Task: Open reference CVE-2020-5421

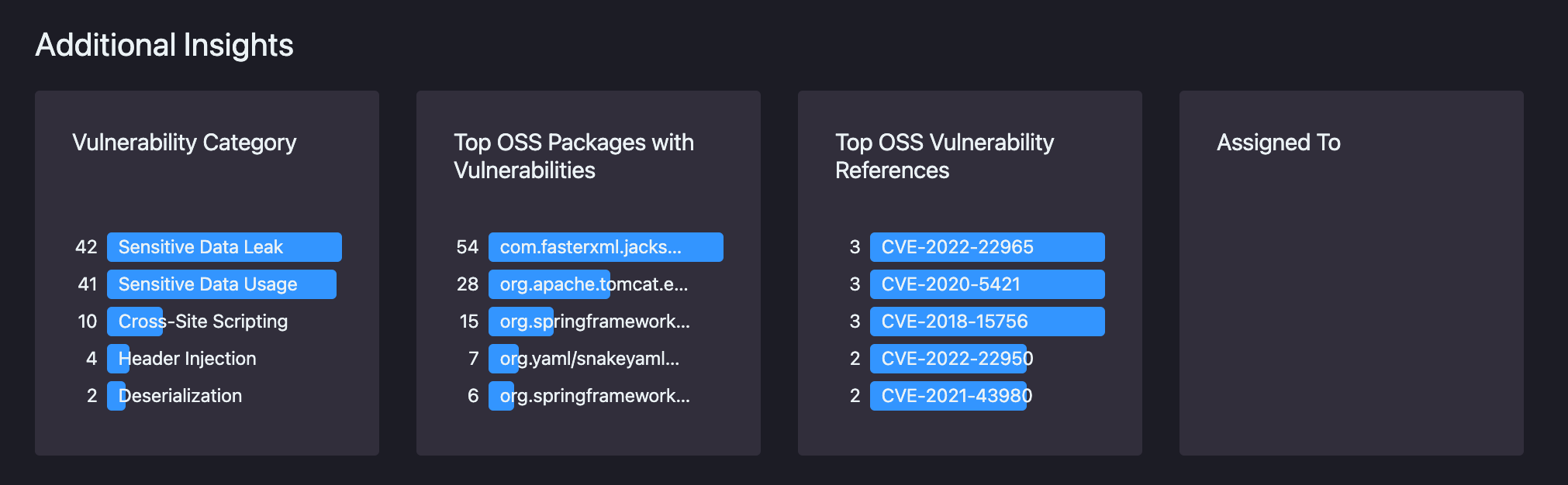Action: coord(987,284)
